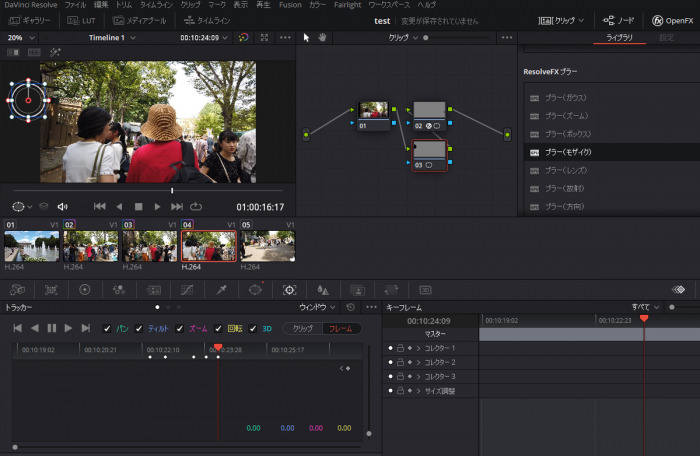700x456 pixels.
Task: Switch tracker mode to Frame (フレーム)
Action: (341, 329)
